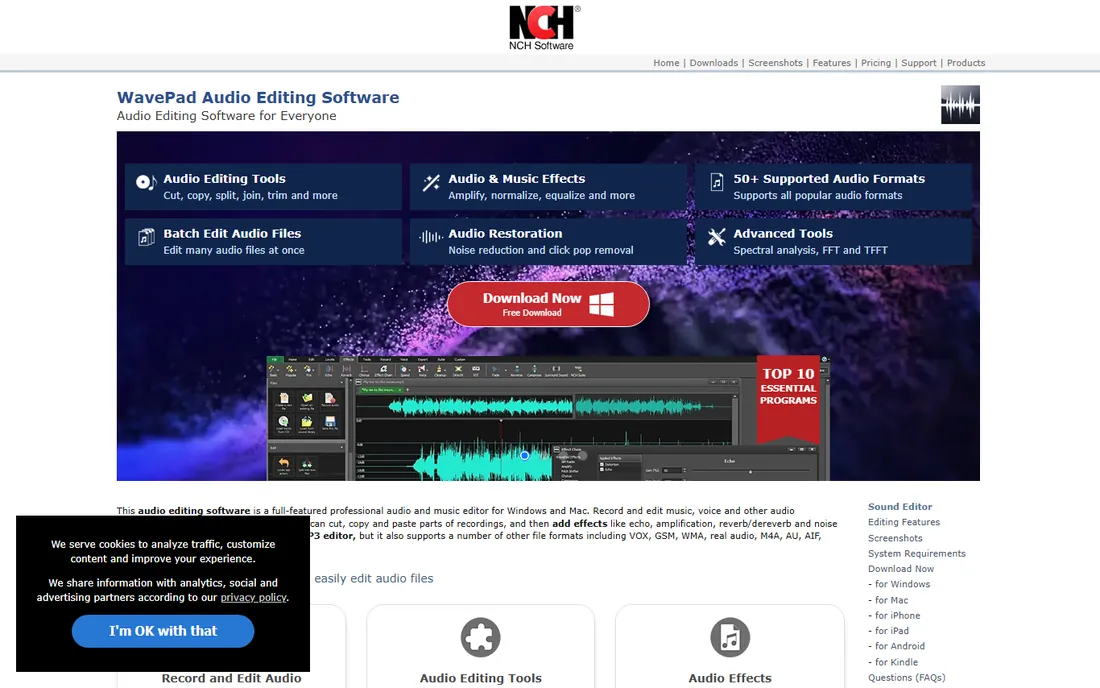Select the for Android download link
Viewport: 1100px width, 688px height.
899,647
